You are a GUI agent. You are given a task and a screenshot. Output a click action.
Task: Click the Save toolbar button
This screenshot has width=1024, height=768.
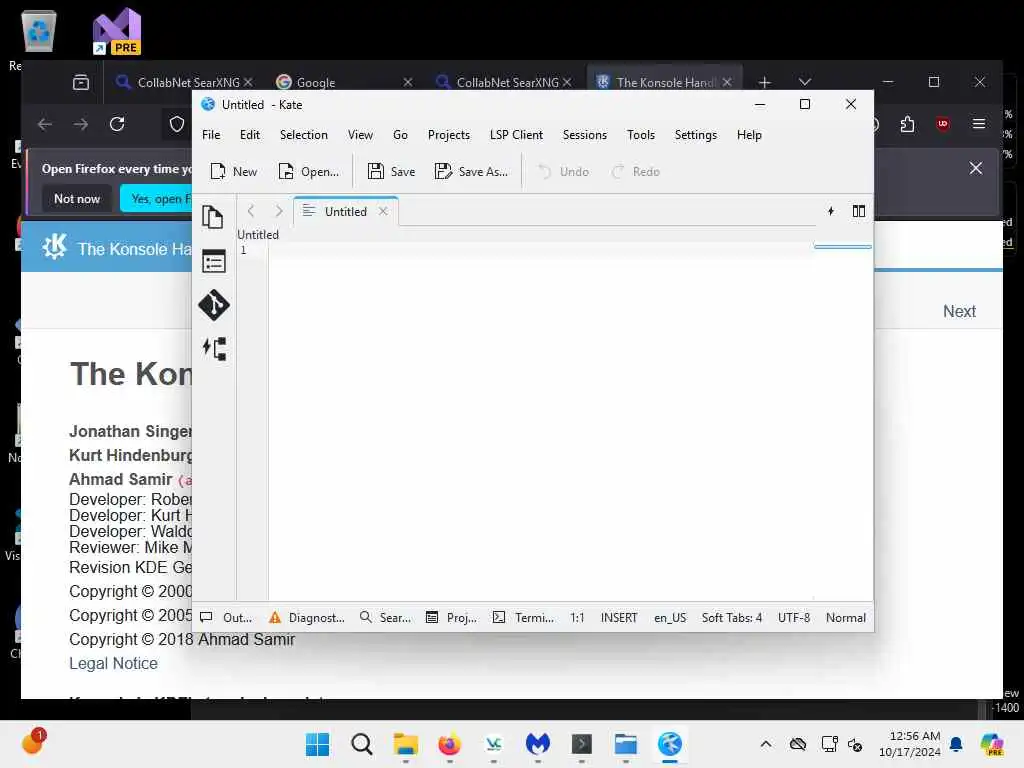[x=391, y=172]
